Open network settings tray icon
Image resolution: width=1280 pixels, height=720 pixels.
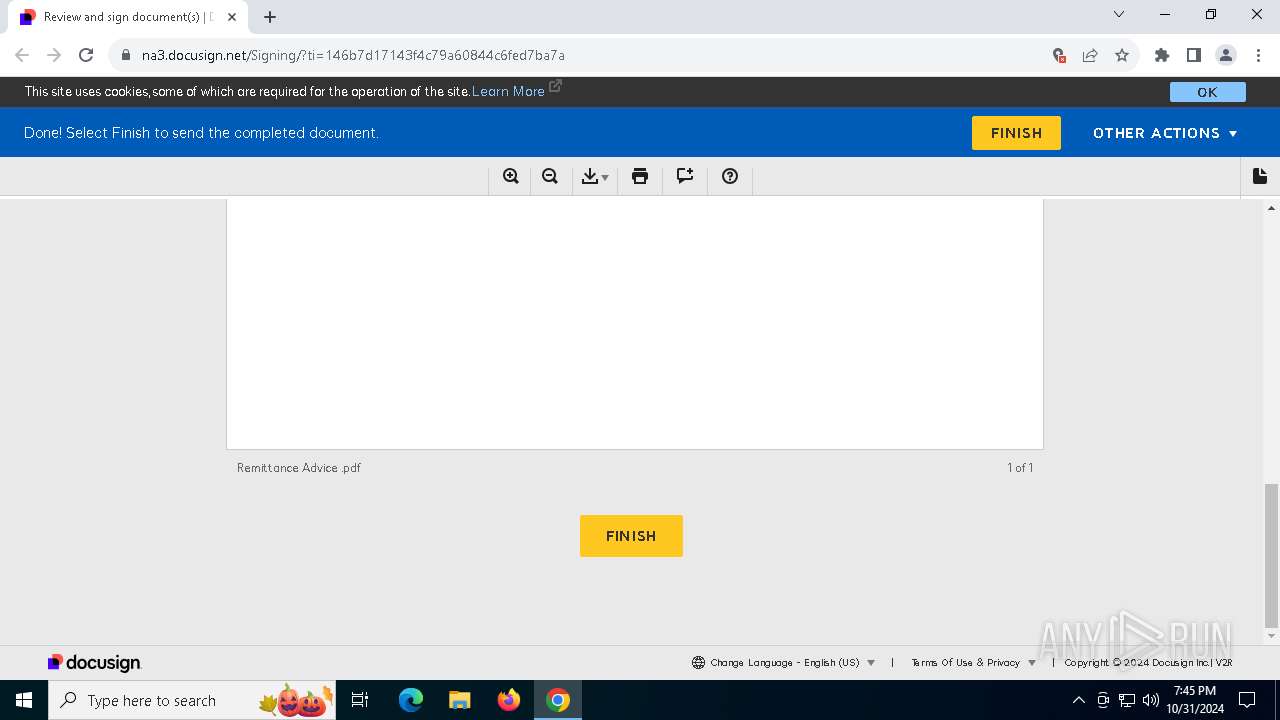click(1127, 700)
